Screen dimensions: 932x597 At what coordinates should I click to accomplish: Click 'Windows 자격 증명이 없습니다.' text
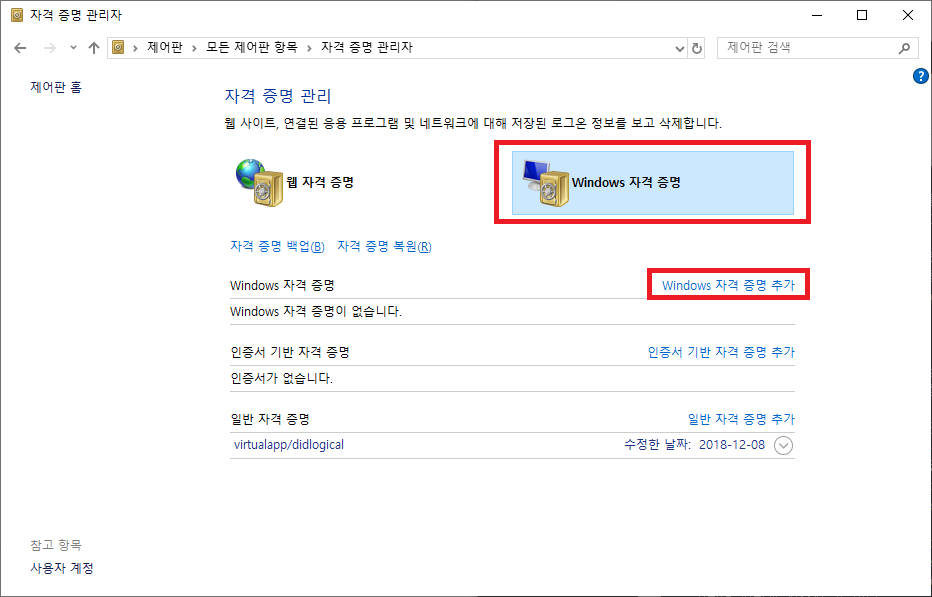tap(316, 312)
